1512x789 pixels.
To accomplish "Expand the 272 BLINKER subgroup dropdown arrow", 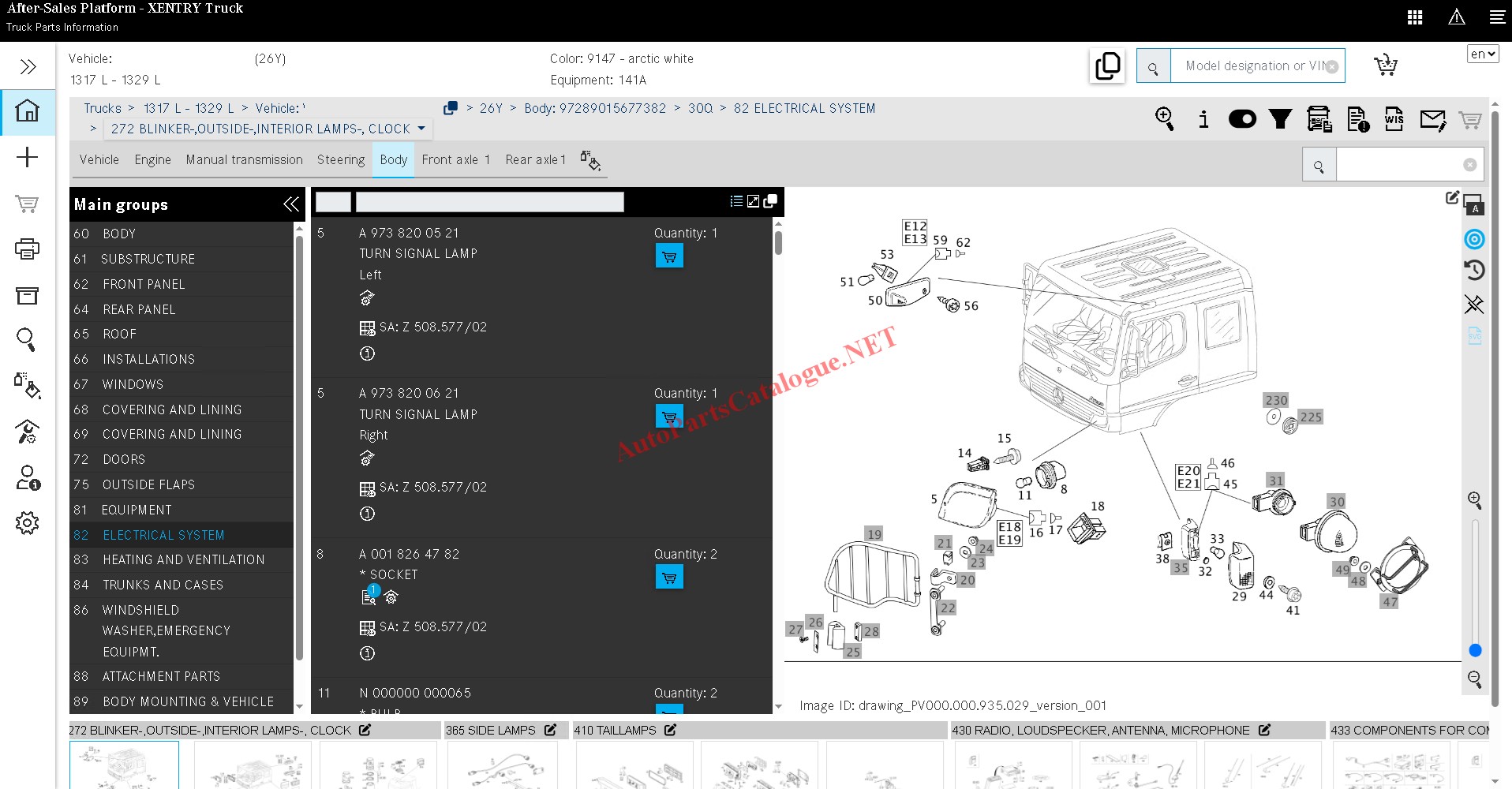I will point(421,129).
